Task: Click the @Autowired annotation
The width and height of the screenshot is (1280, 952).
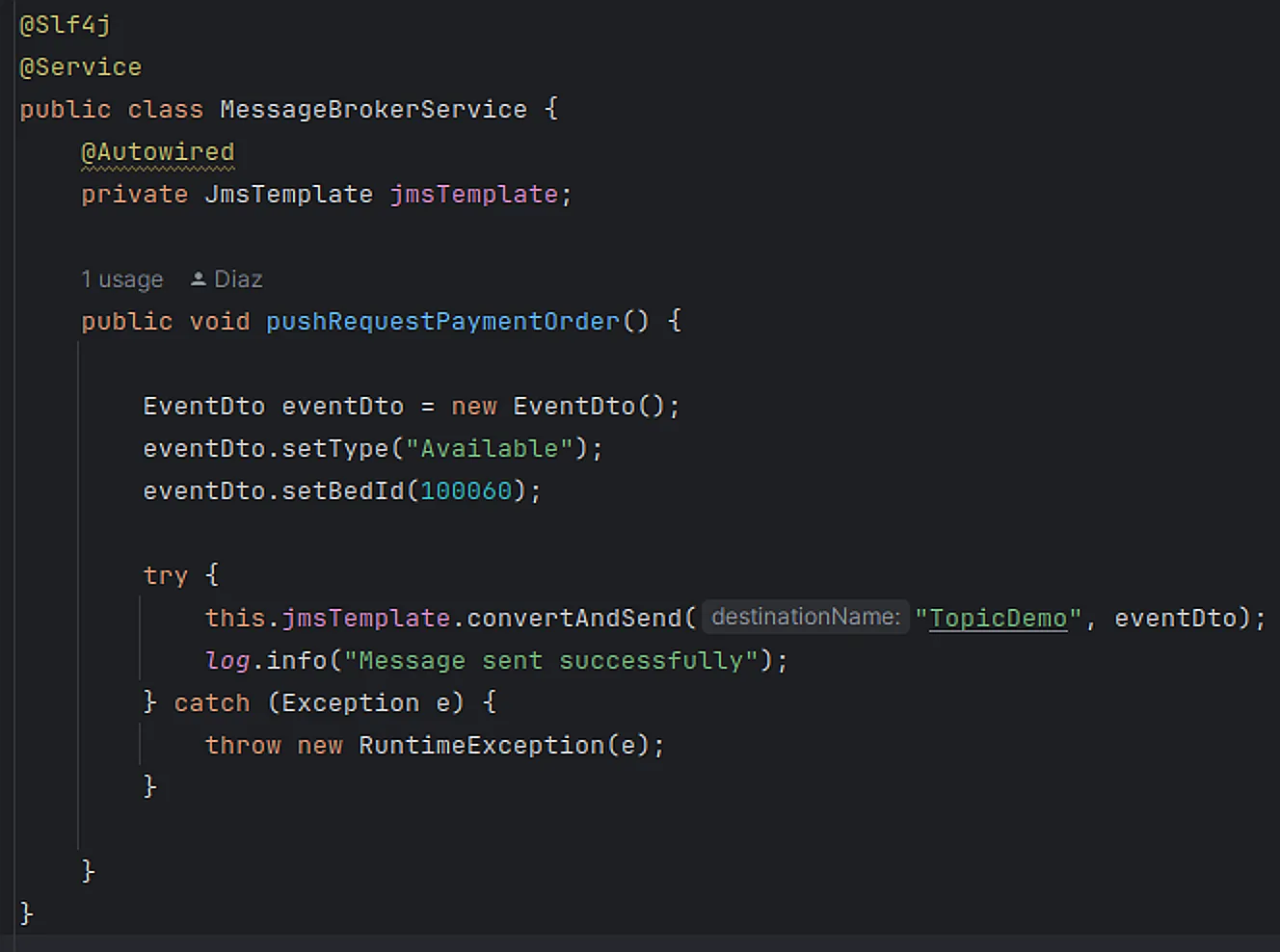Action: pyautogui.click(x=158, y=152)
